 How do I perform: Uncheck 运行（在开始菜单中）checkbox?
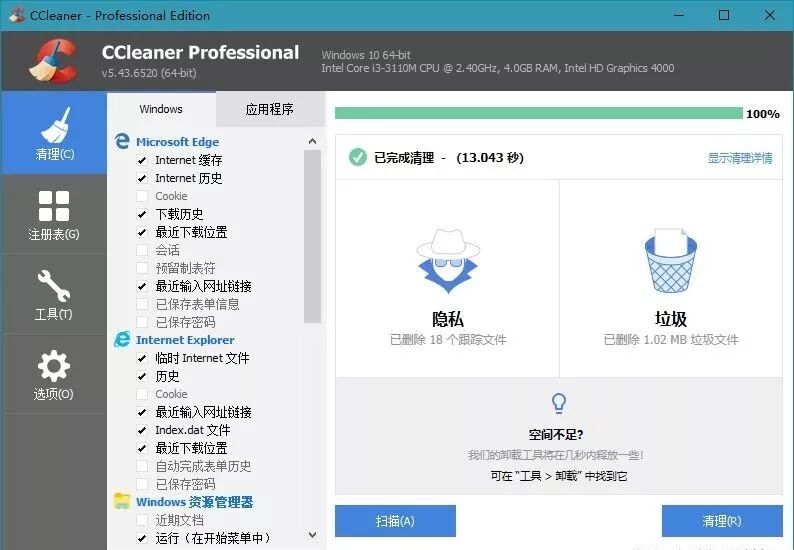coord(142,538)
